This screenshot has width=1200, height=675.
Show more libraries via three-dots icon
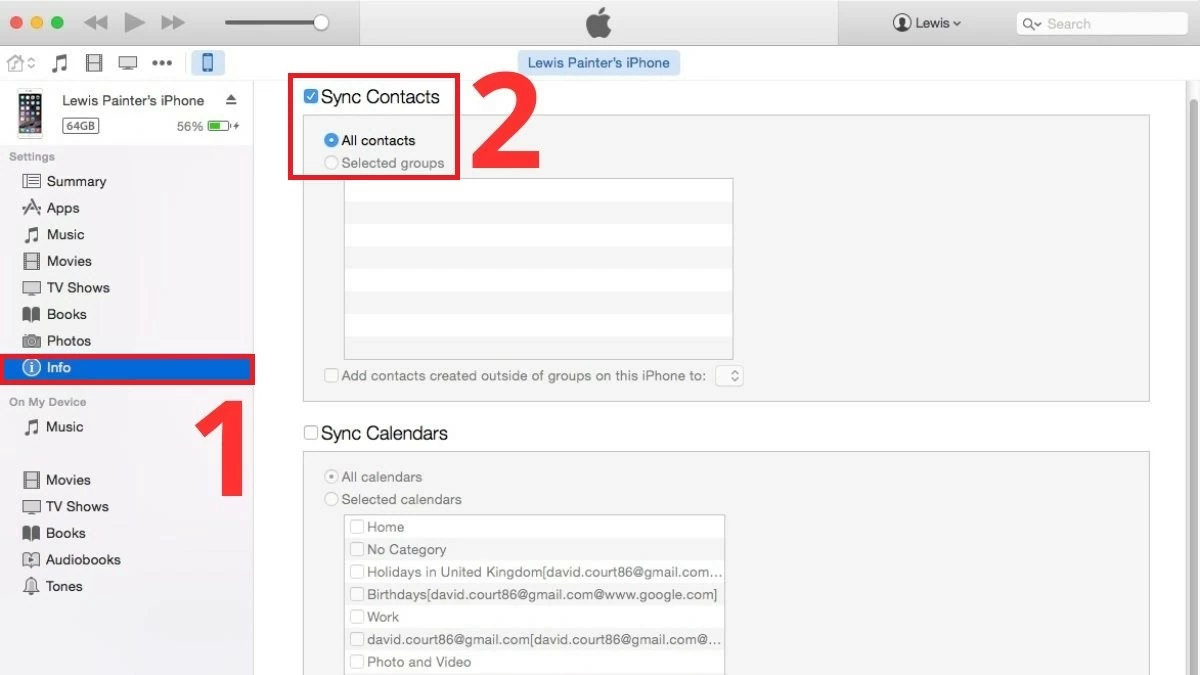(162, 63)
